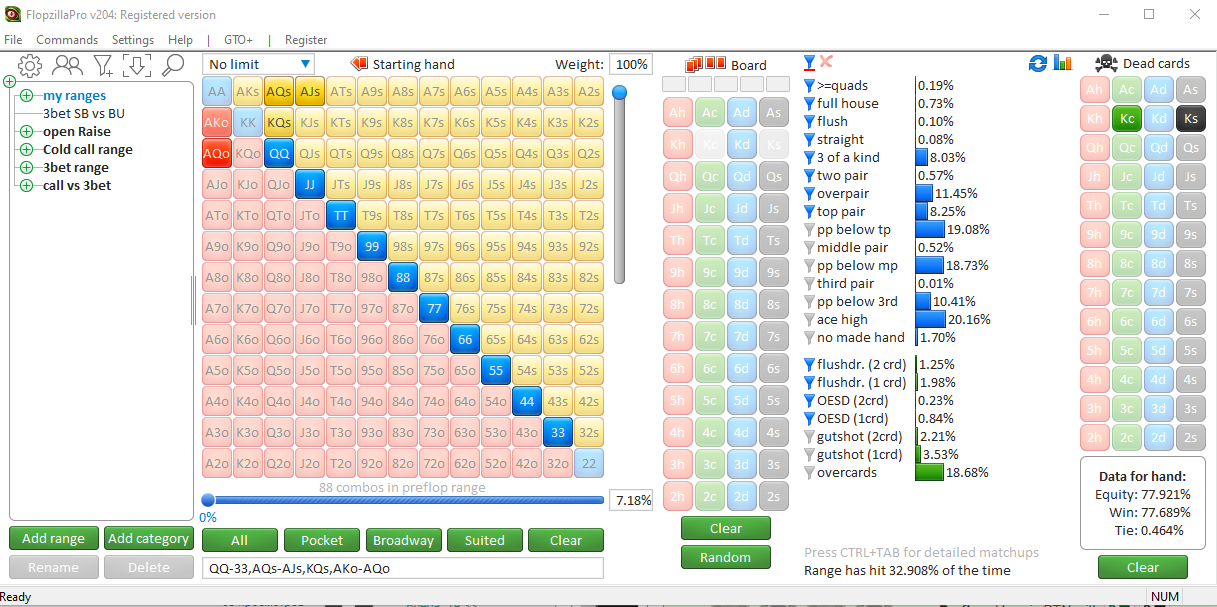Open the Help menu
Image resolution: width=1217 pixels, height=607 pixels.
pos(181,40)
